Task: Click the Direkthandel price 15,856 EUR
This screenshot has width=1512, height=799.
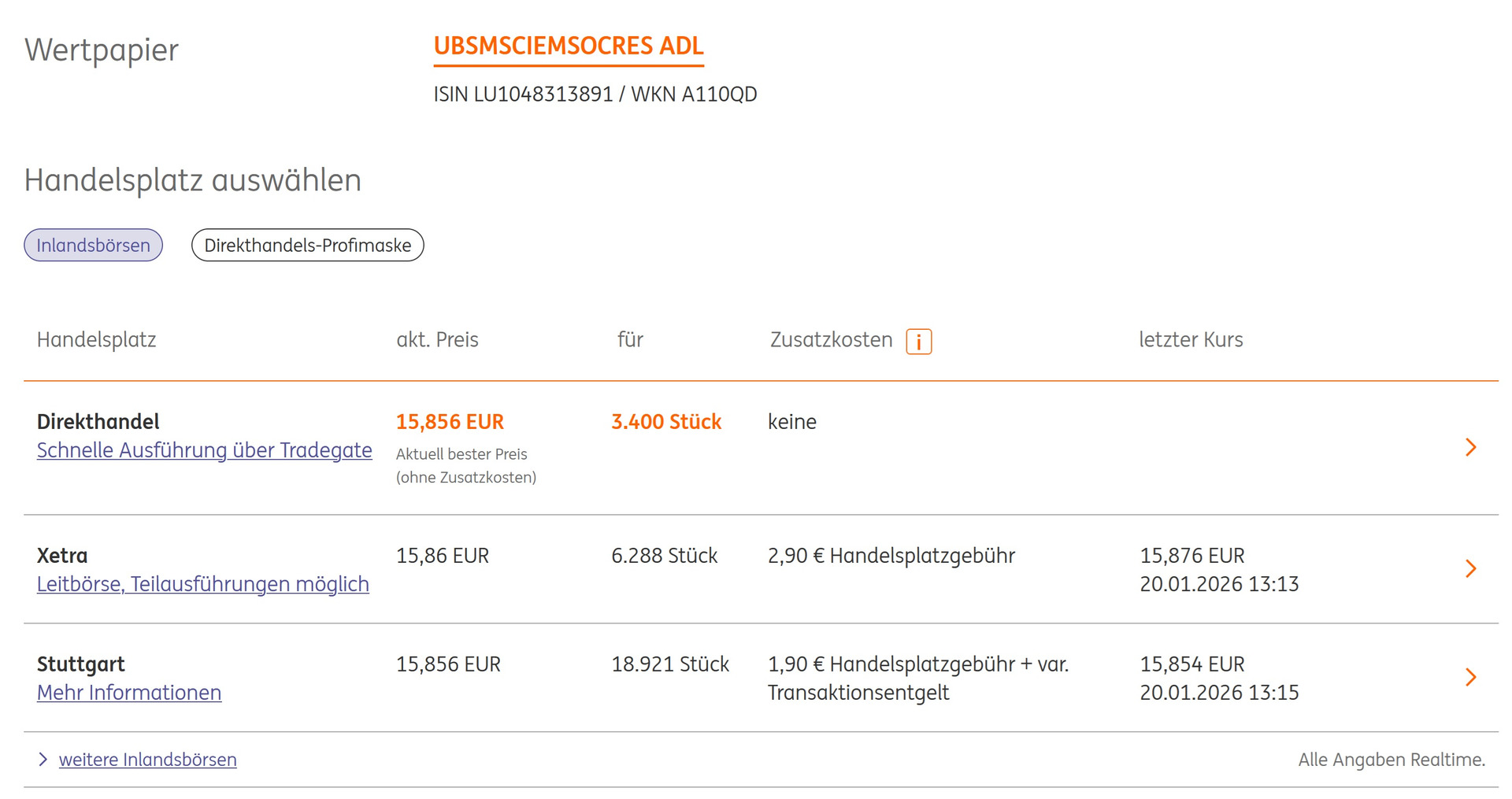Action: 450,422
